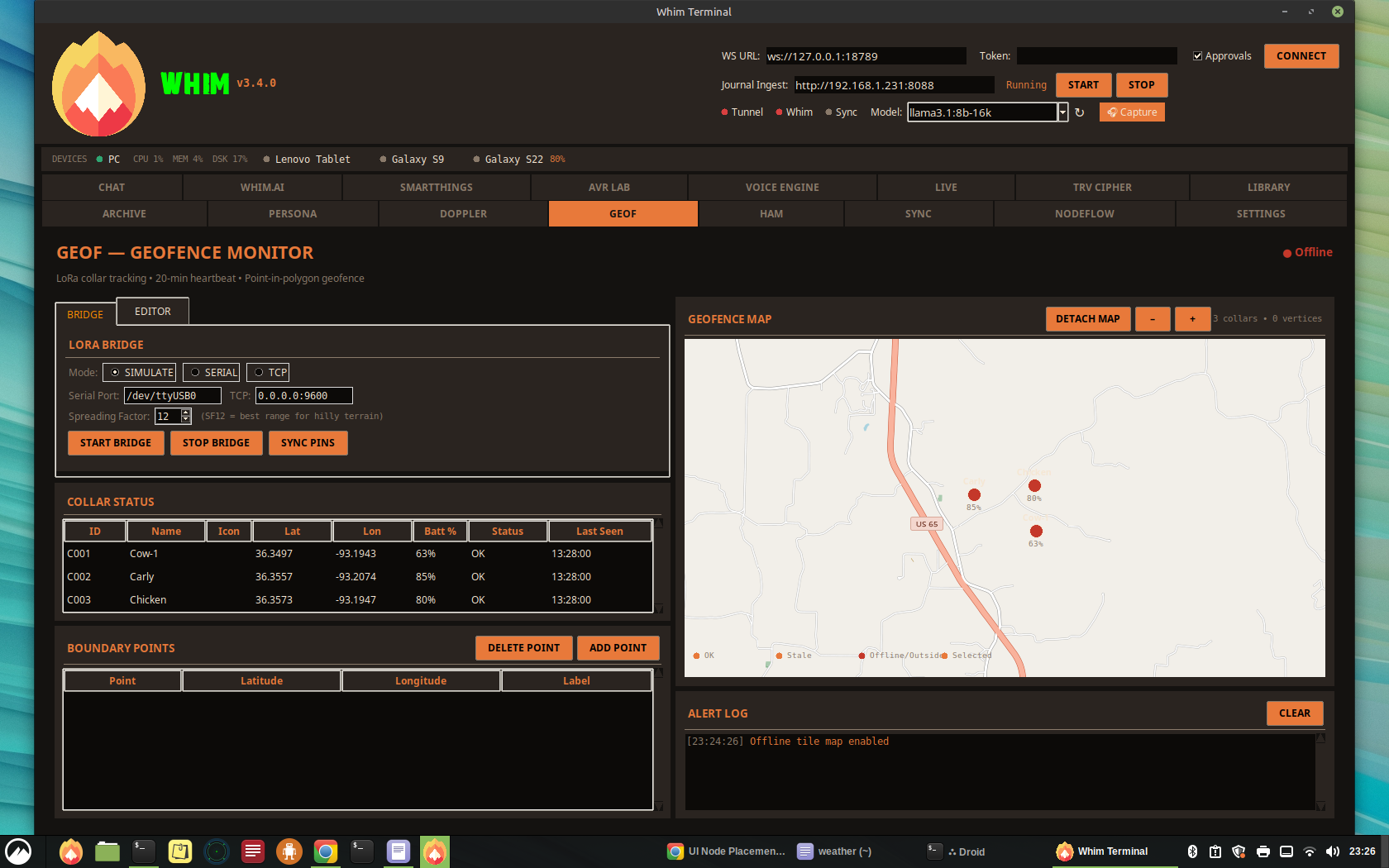Click the volume speaker tray icon
The height and width of the screenshot is (868, 1389).
pyautogui.click(x=1333, y=851)
